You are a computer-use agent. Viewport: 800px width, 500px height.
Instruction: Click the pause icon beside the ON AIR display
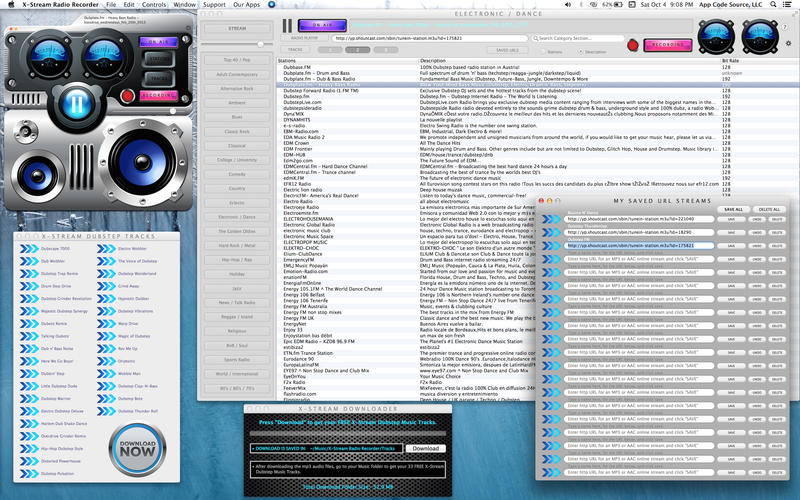[287, 26]
